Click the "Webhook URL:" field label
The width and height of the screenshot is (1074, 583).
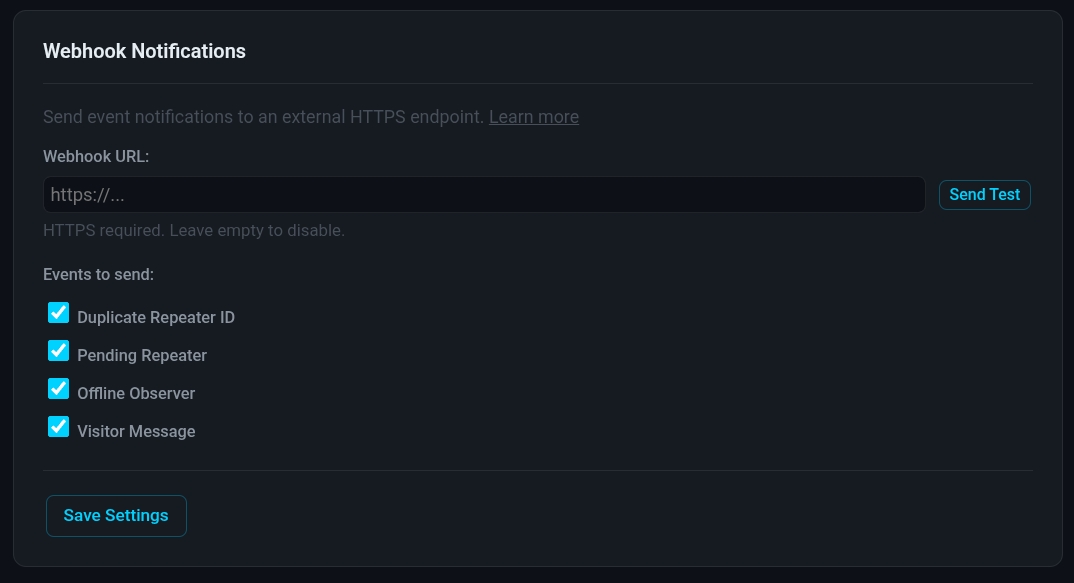coord(96,157)
